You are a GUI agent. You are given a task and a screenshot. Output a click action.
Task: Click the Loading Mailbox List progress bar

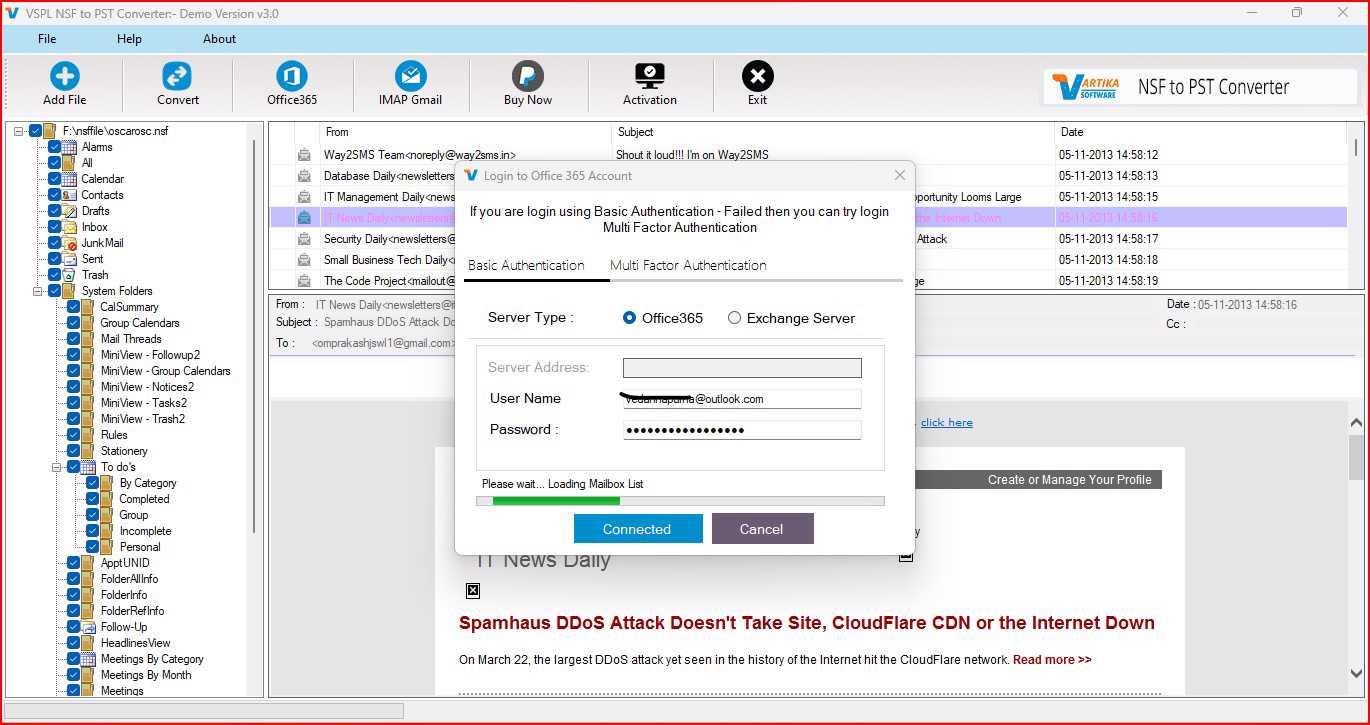pos(680,500)
